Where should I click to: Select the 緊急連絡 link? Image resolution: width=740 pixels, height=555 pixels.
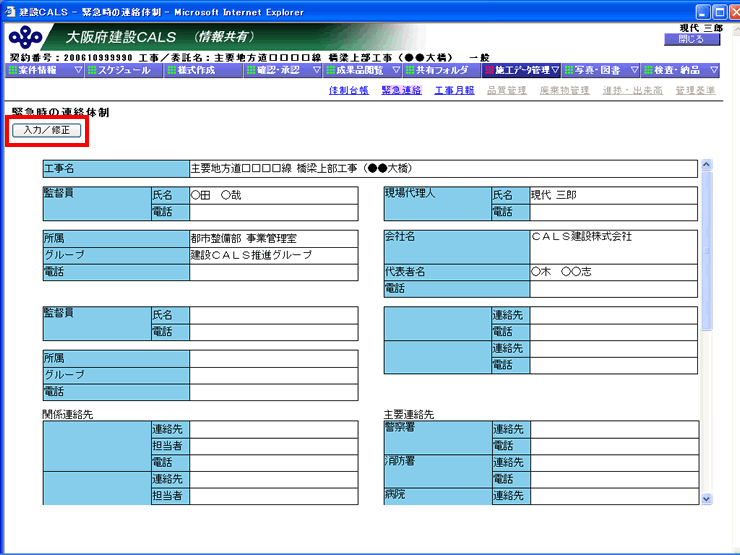tap(401, 90)
